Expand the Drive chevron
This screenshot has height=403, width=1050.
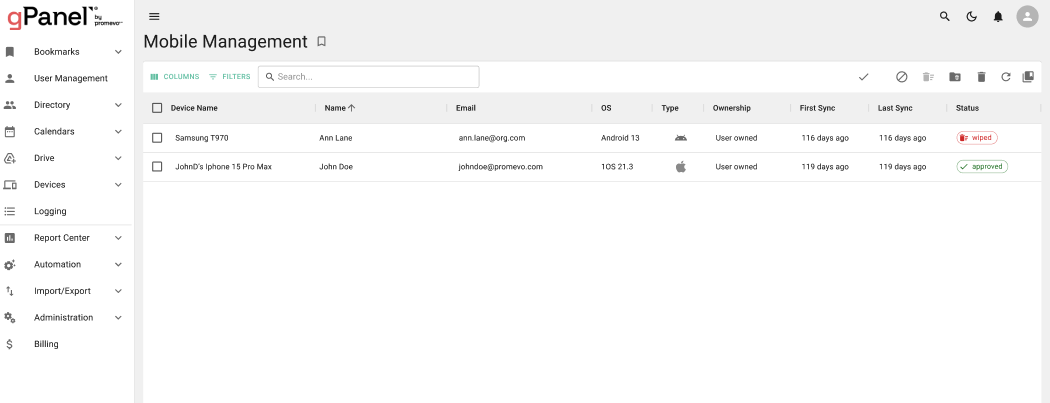point(119,158)
